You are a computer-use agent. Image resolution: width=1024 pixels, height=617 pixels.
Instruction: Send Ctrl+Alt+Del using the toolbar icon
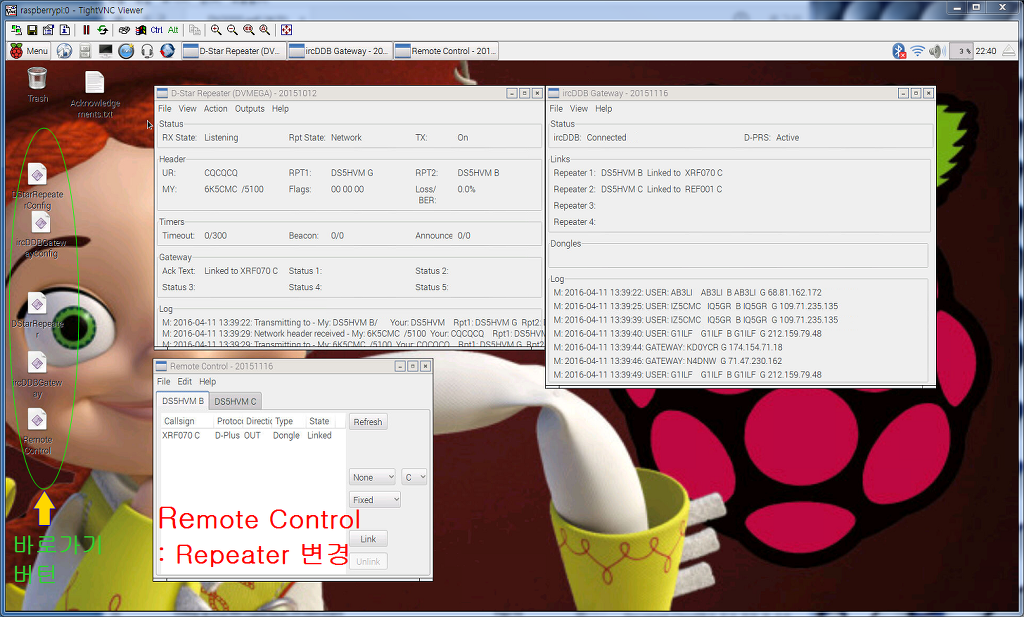pyautogui.click(x=124, y=30)
